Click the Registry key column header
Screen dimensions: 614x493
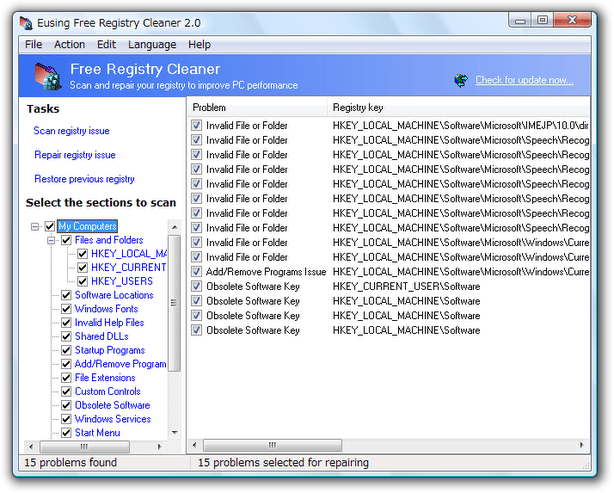459,107
